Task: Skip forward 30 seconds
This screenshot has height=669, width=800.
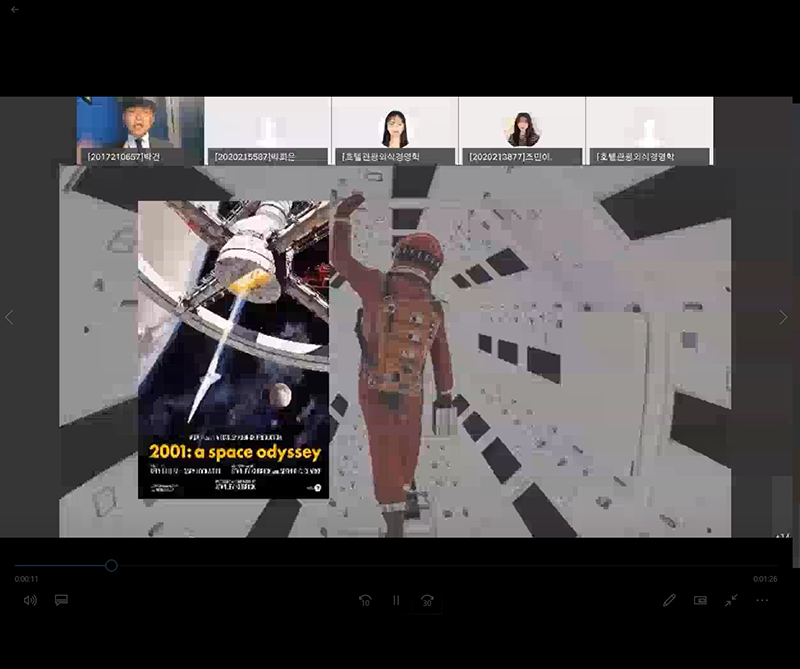Action: (x=427, y=601)
